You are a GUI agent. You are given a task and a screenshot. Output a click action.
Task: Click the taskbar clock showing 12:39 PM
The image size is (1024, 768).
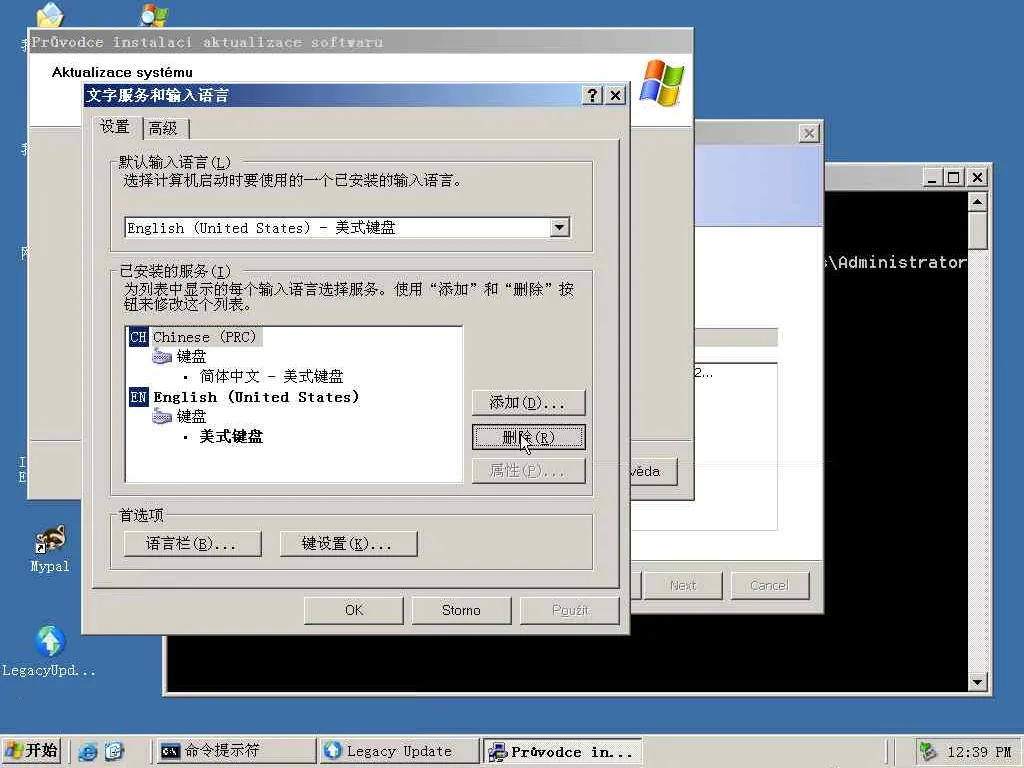point(979,752)
